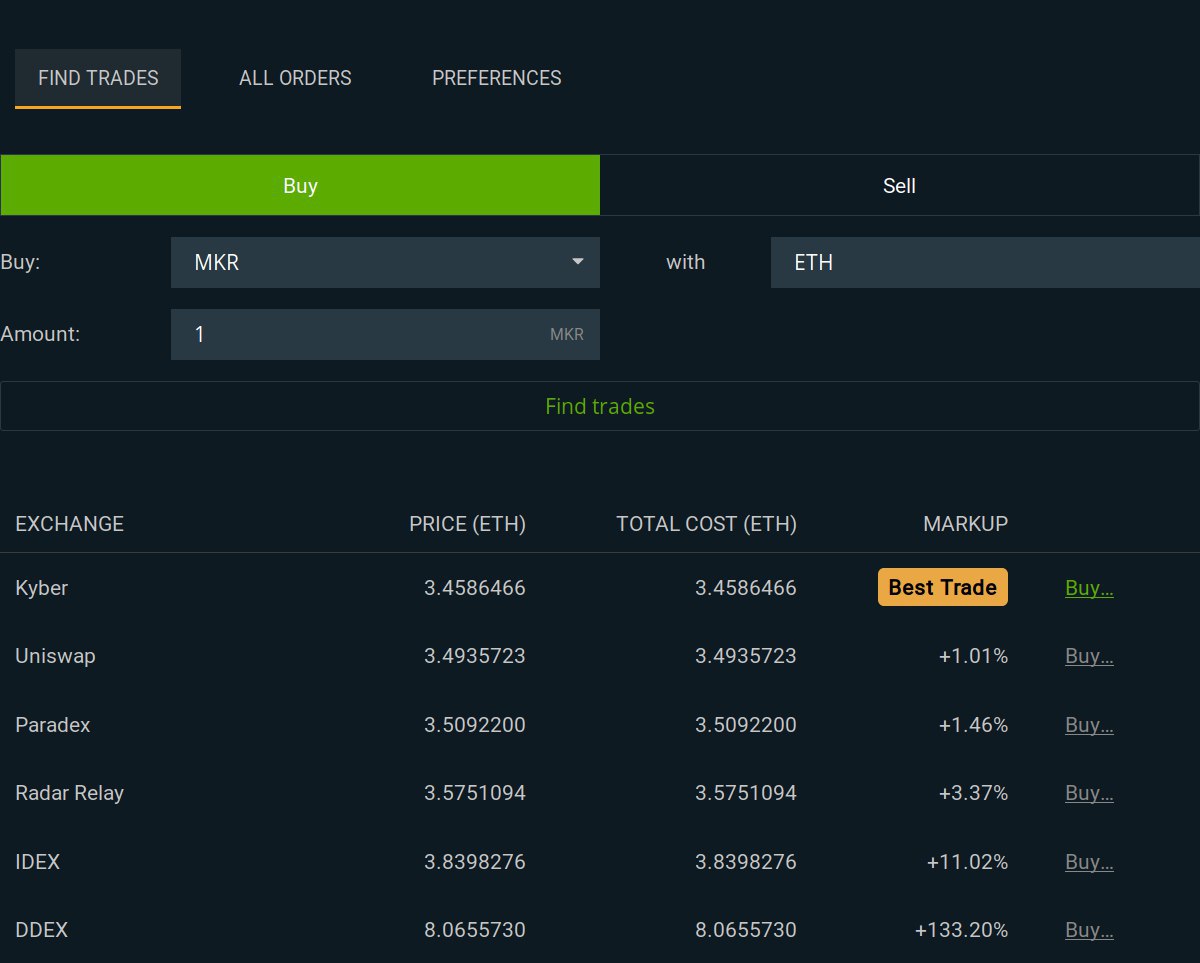Click the Buy link for Radar Relay
Viewport: 1200px width, 963px height.
(1089, 793)
